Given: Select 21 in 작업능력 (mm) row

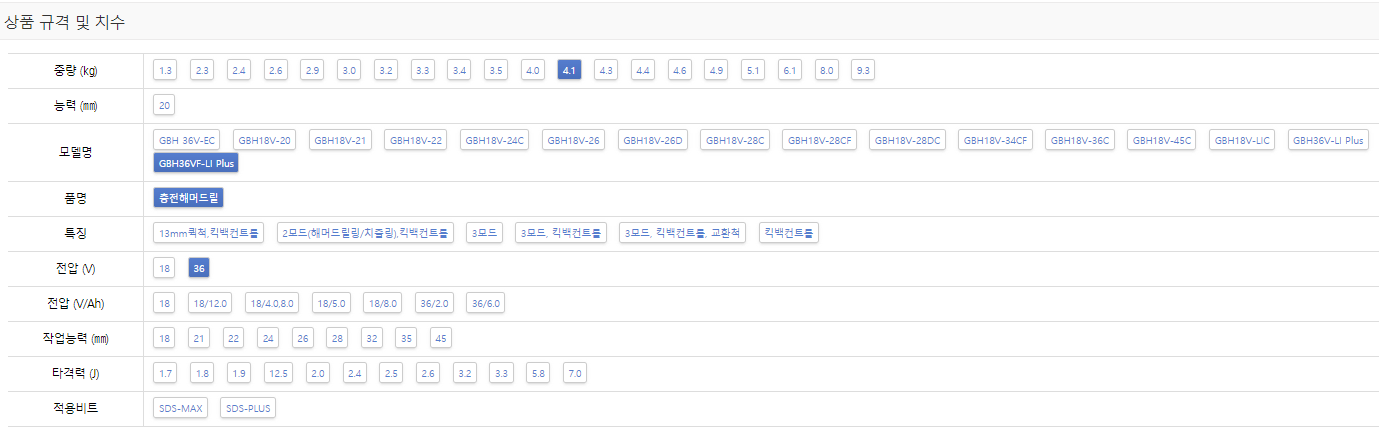Looking at the screenshot, I should (x=199, y=339).
